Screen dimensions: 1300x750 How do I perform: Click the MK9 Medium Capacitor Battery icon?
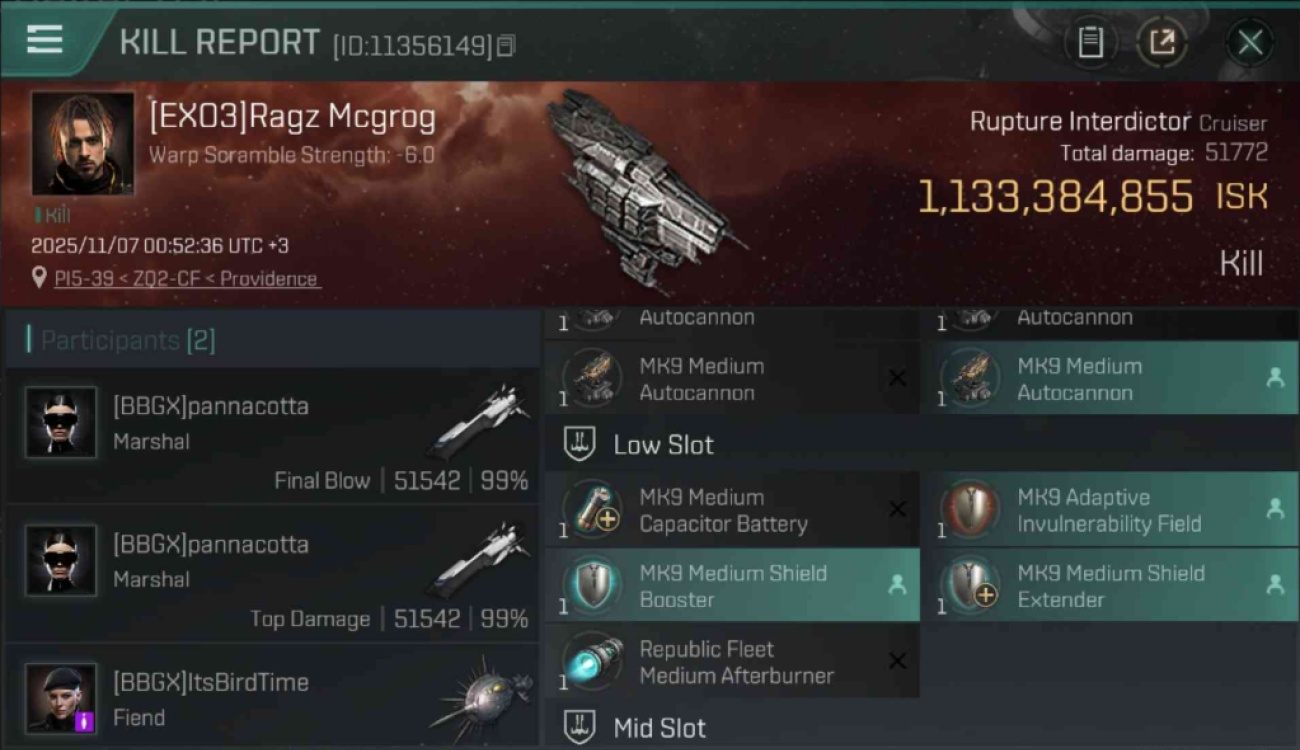click(x=592, y=510)
